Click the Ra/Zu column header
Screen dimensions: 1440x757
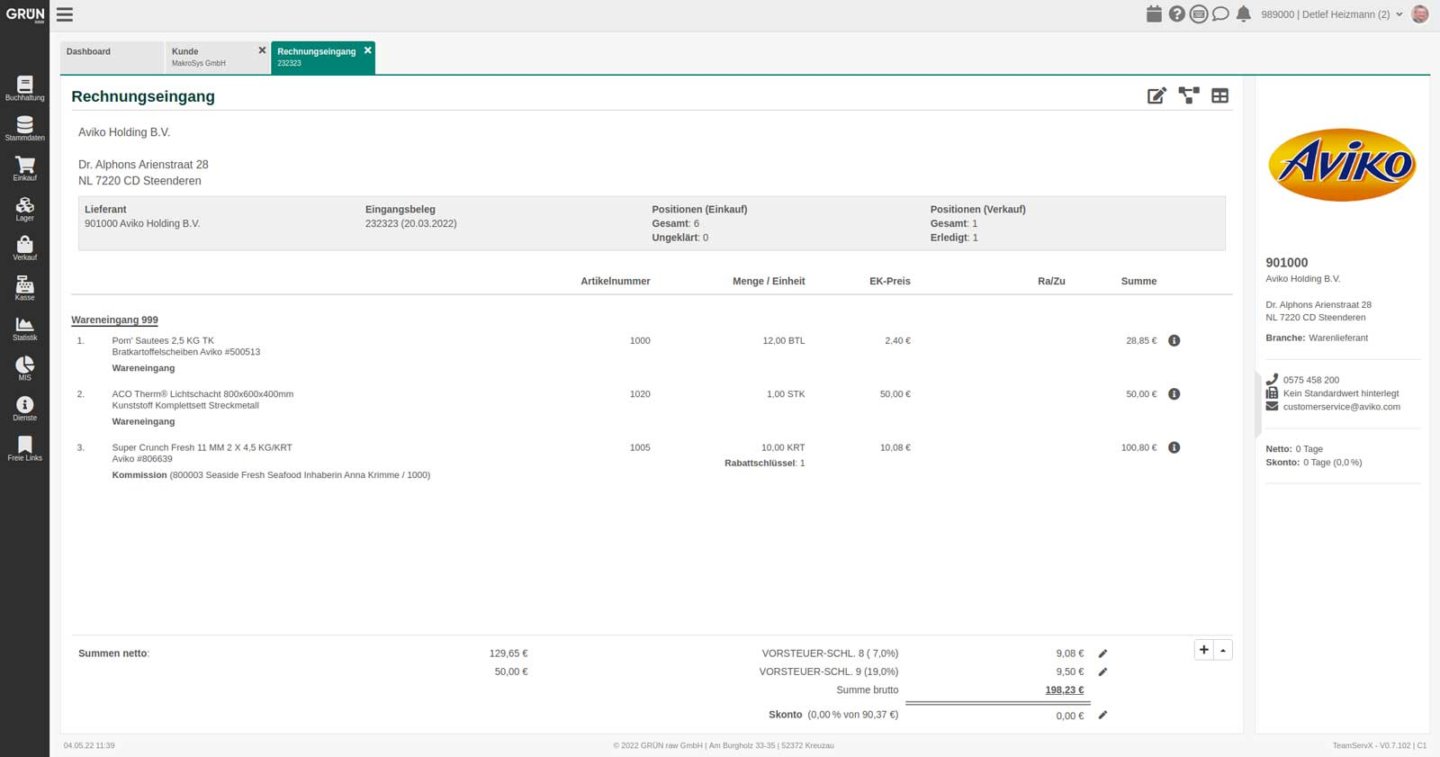[1051, 281]
